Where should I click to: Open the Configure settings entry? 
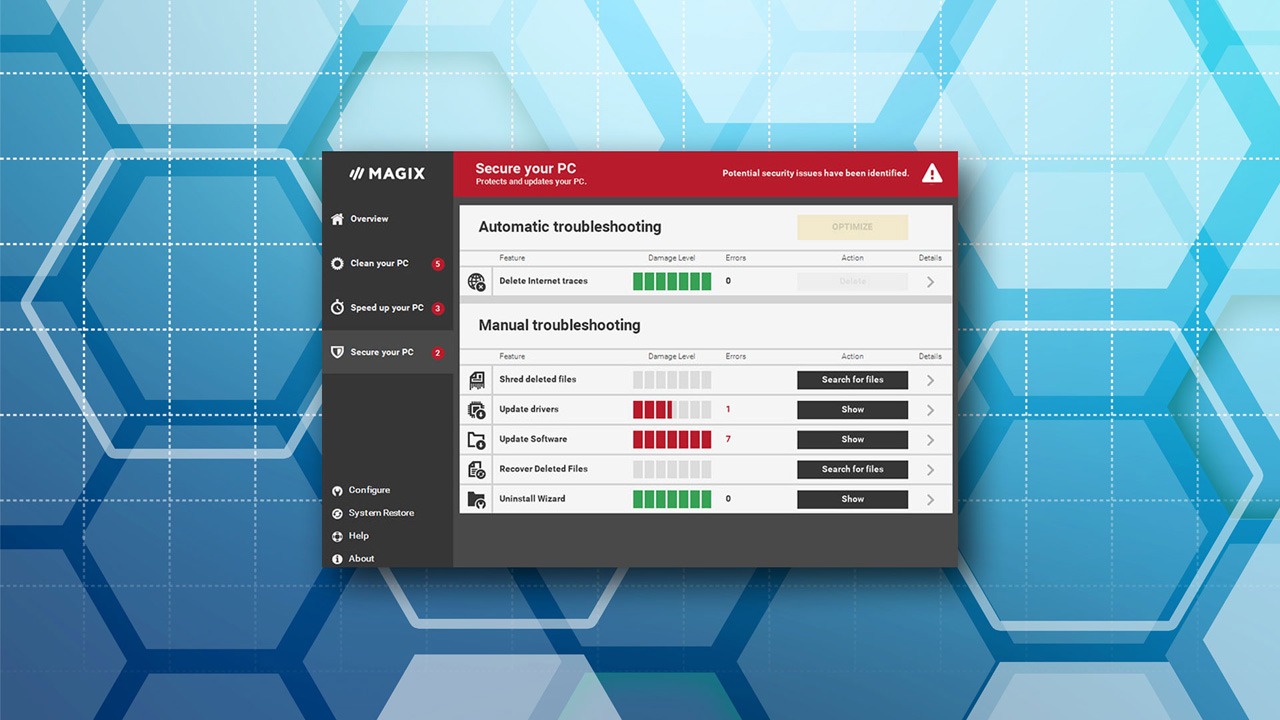361,490
